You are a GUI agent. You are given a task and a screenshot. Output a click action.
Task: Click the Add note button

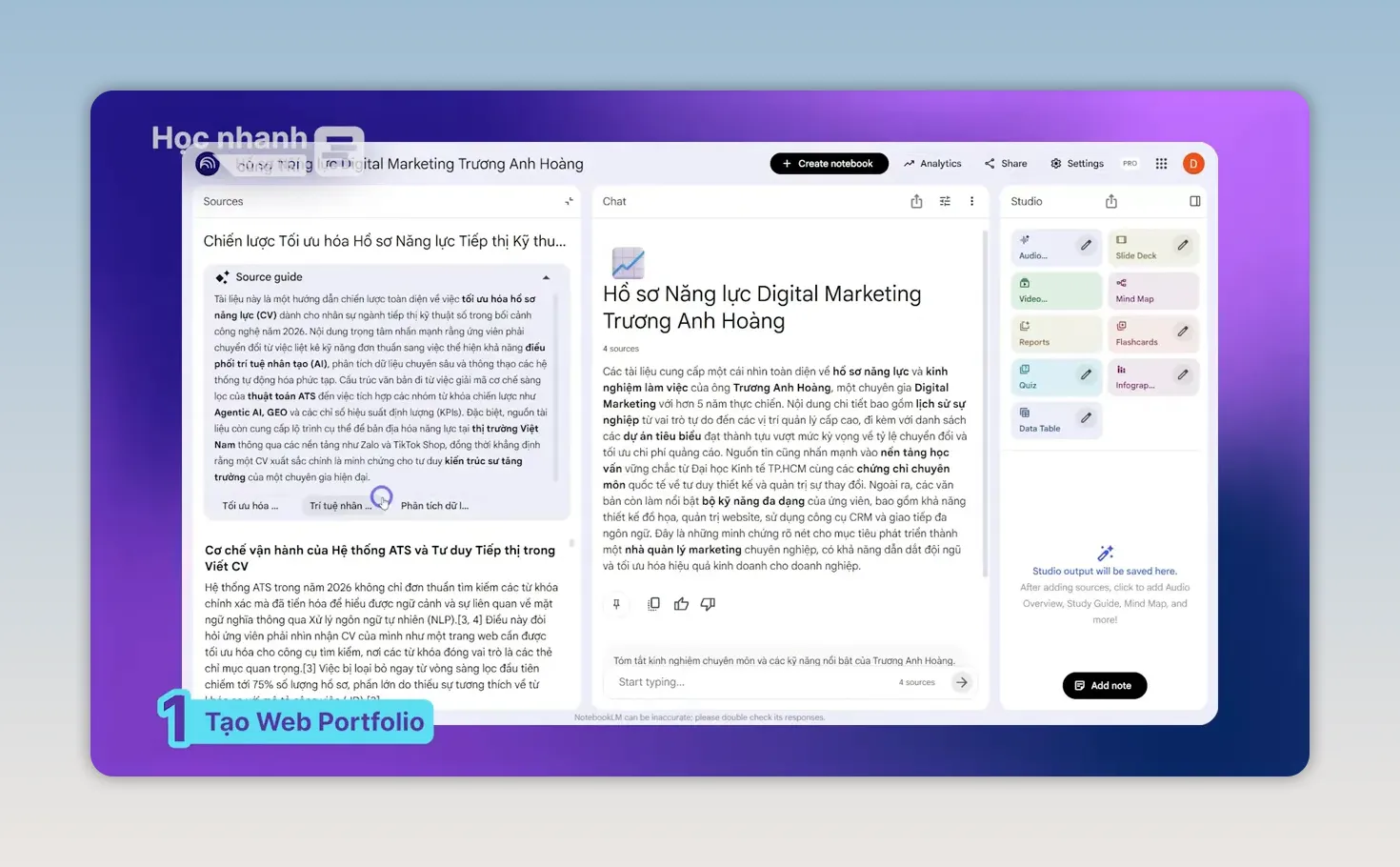pyautogui.click(x=1104, y=686)
